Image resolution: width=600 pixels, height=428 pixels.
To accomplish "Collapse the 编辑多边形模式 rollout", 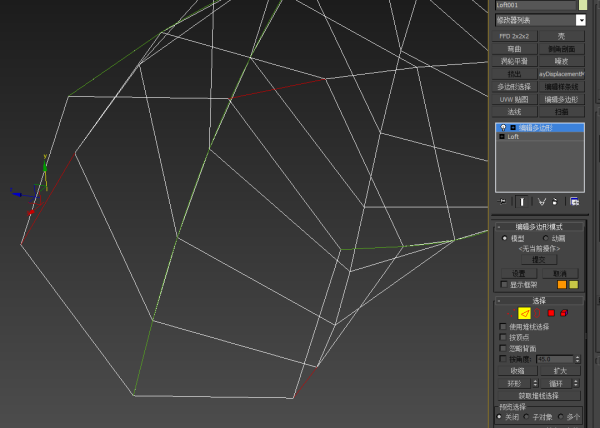I will (539, 227).
